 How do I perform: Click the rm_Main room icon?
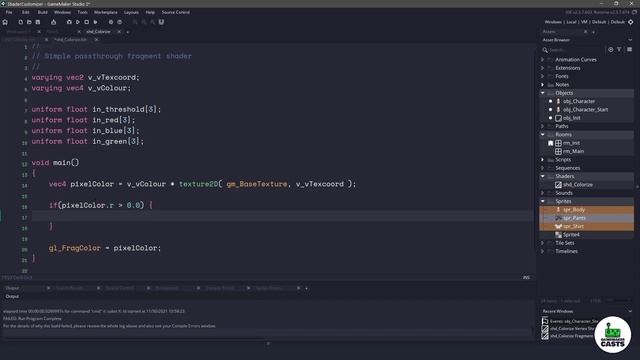558,151
